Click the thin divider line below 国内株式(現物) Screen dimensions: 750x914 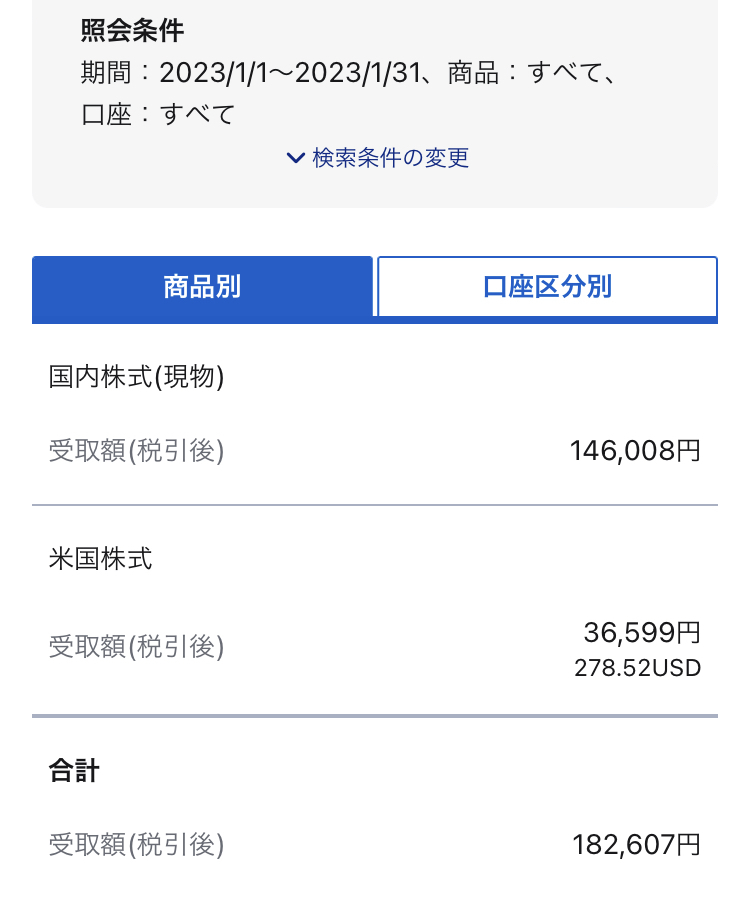pyautogui.click(x=375, y=505)
